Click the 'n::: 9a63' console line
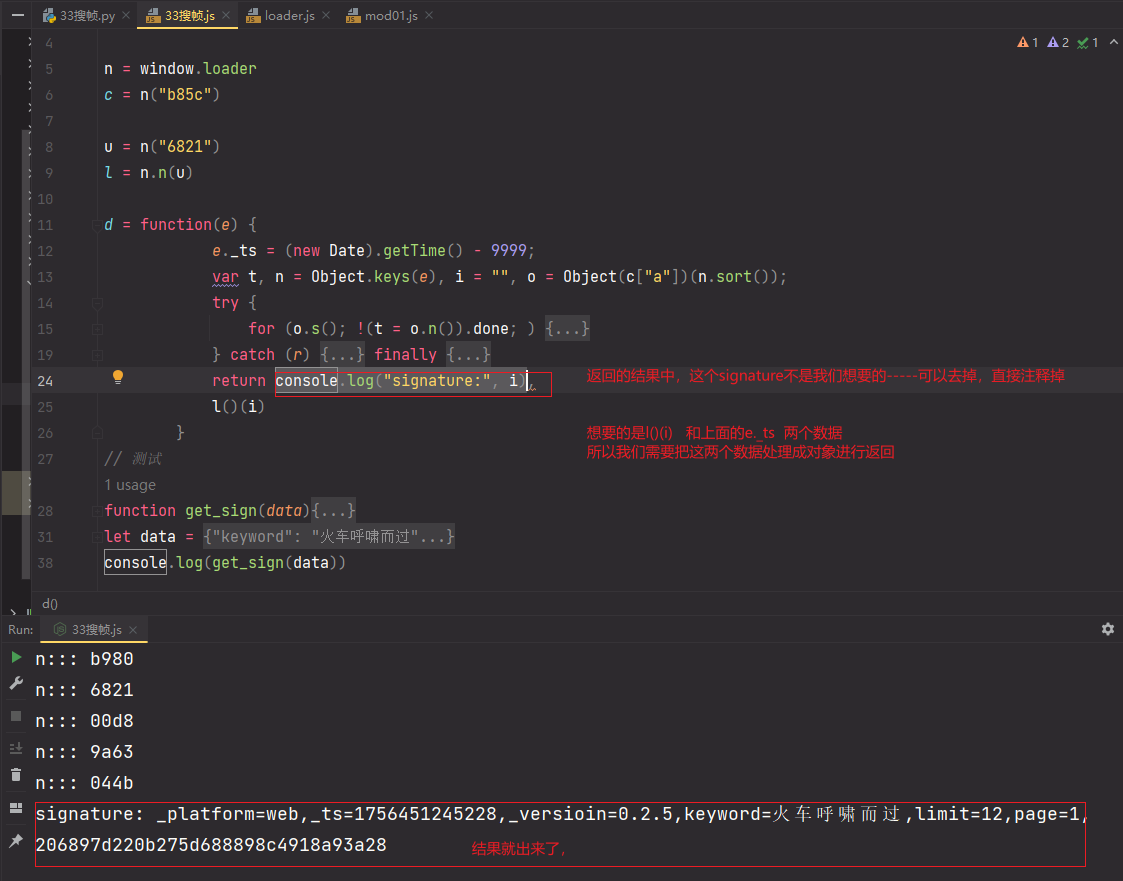Screen dimensions: 1123x881 point(85,752)
